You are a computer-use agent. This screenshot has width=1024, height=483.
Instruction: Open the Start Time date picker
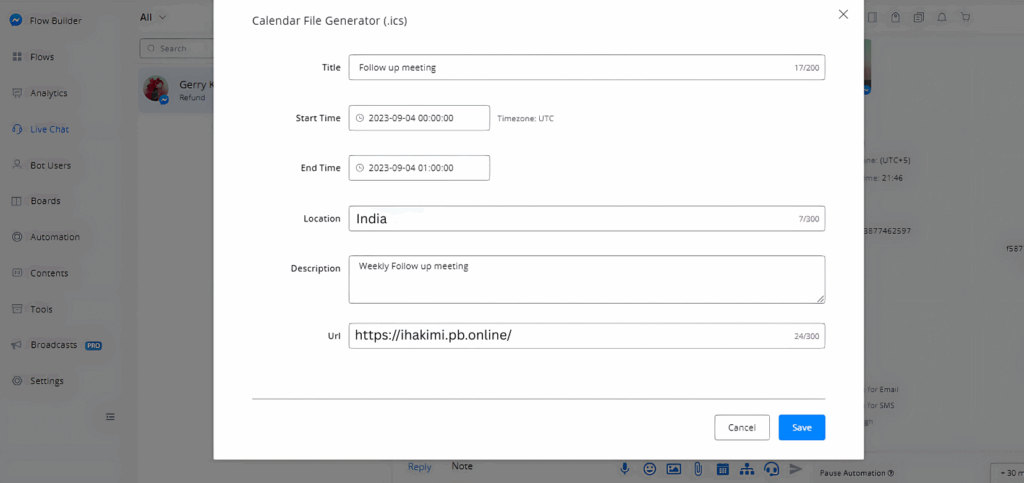[419, 118]
